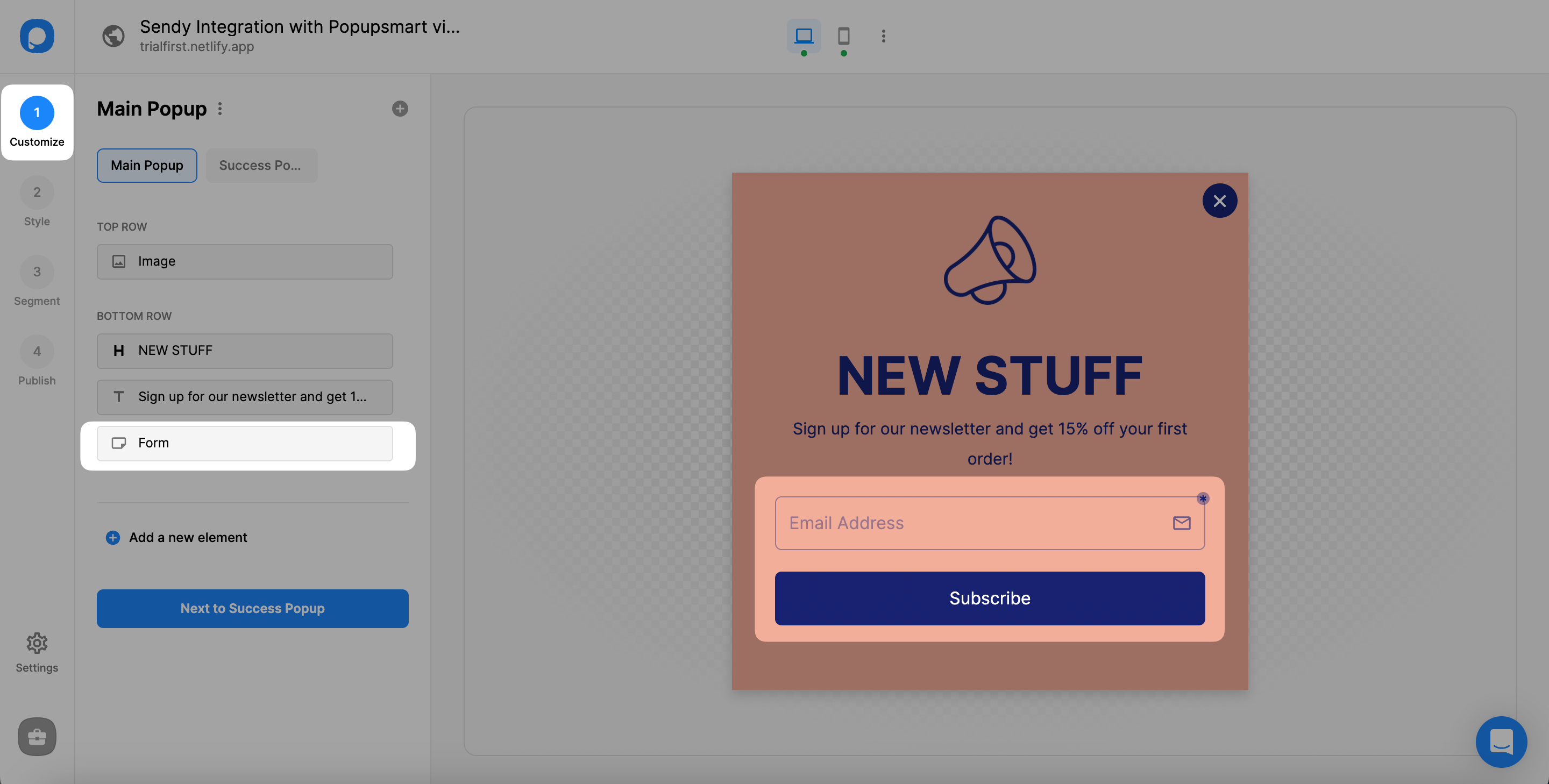Select the Image element row
1549x784 pixels.
[245, 261]
